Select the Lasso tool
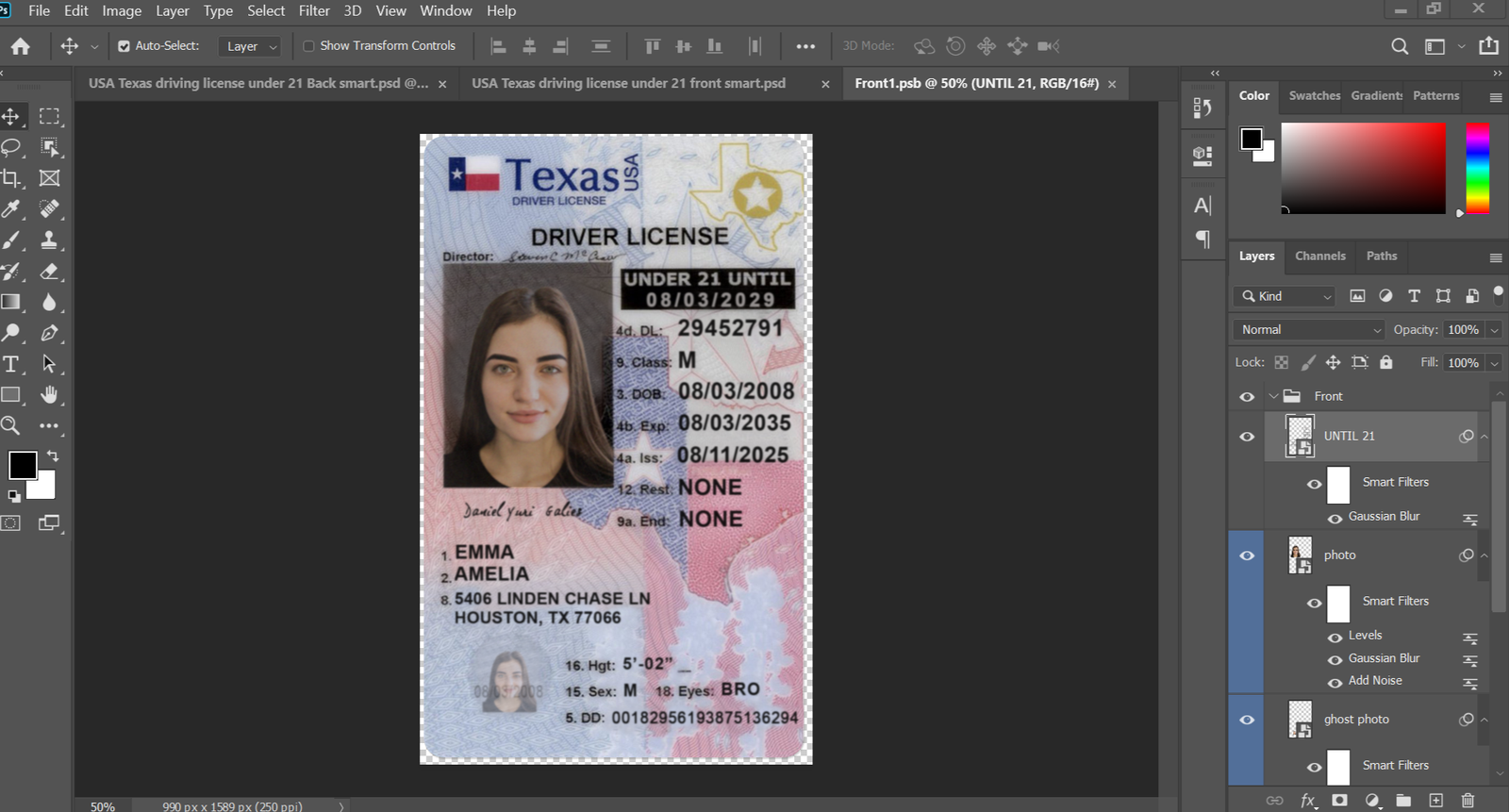This screenshot has height=812, width=1509. tap(10, 147)
